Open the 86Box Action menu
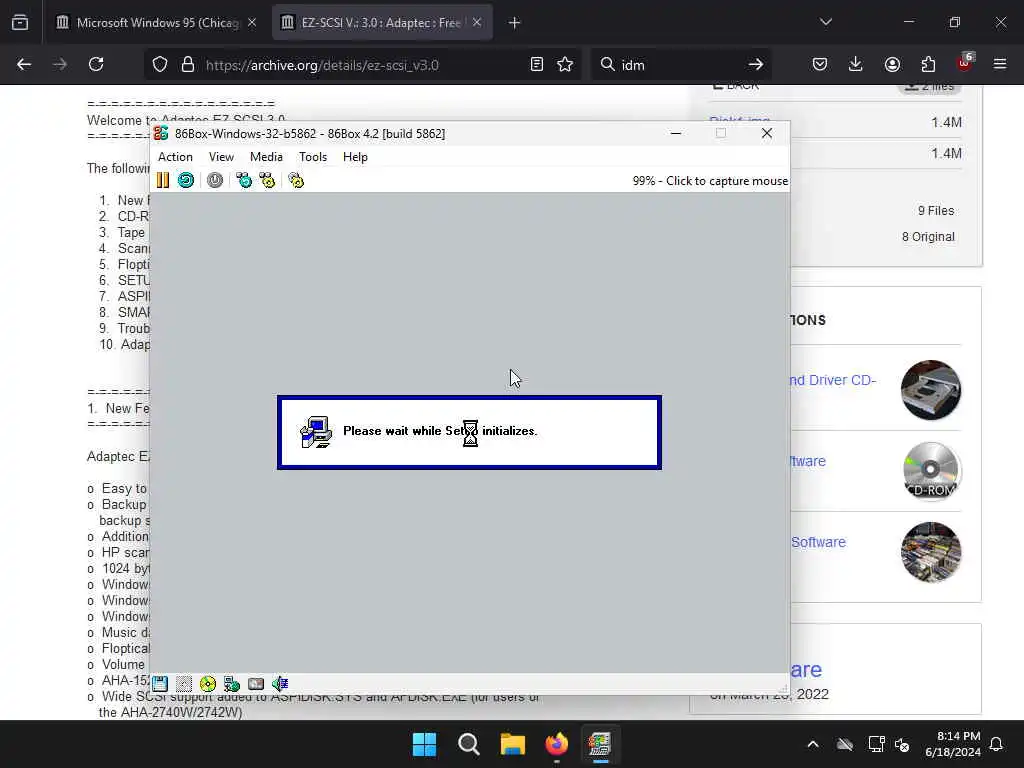 coord(175,157)
